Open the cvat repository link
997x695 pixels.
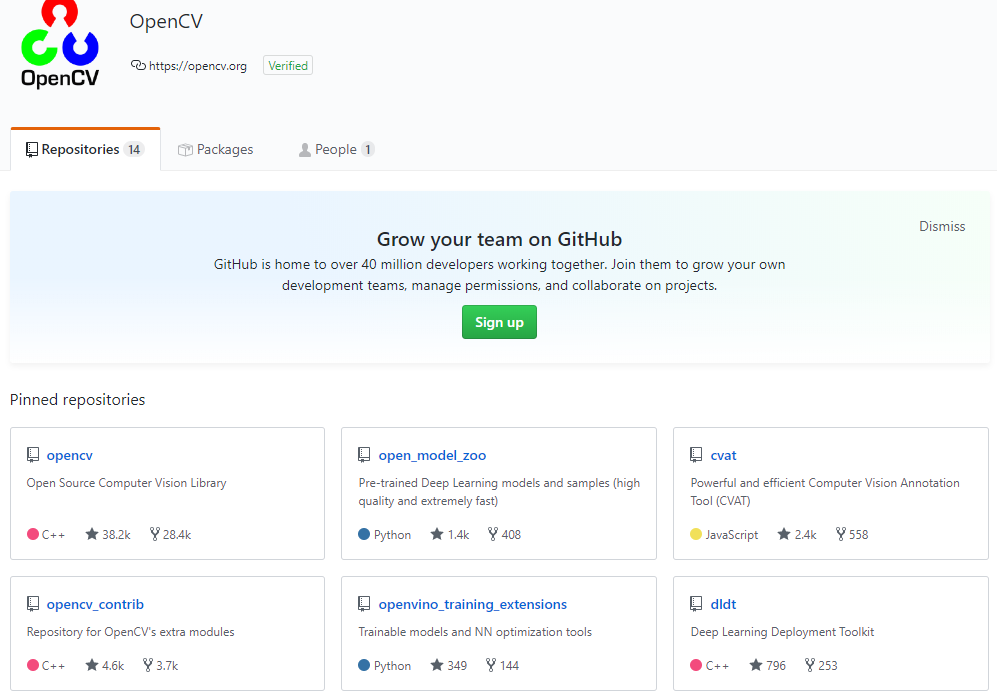pos(723,455)
